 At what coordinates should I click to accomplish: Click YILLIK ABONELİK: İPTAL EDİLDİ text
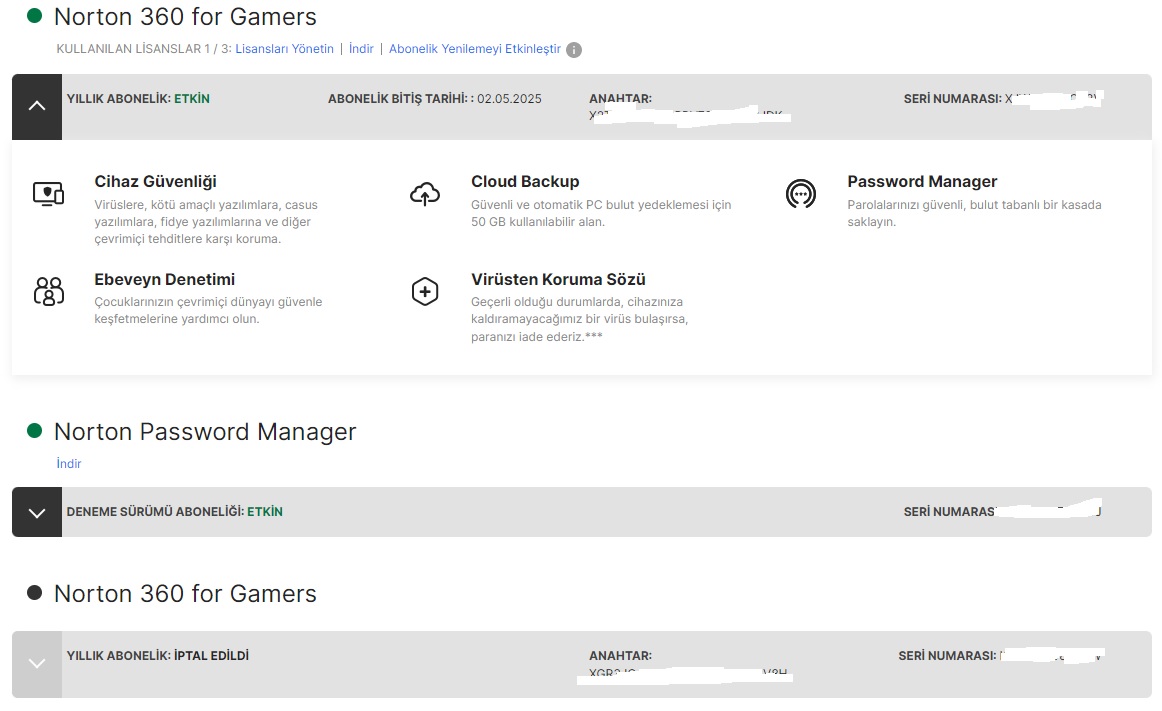(158, 655)
